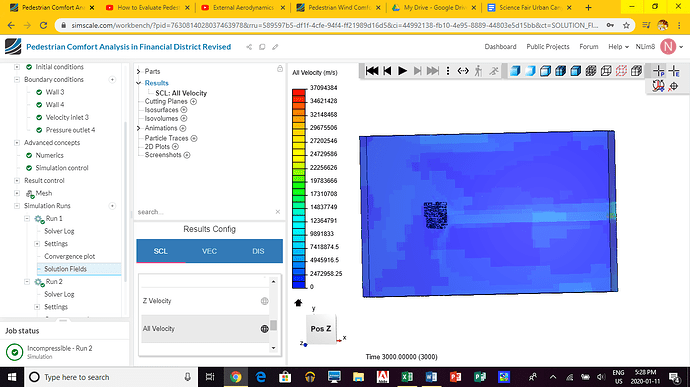The width and height of the screenshot is (690, 387).
Task: Click the rotation center axes icon
Action: tap(658, 86)
